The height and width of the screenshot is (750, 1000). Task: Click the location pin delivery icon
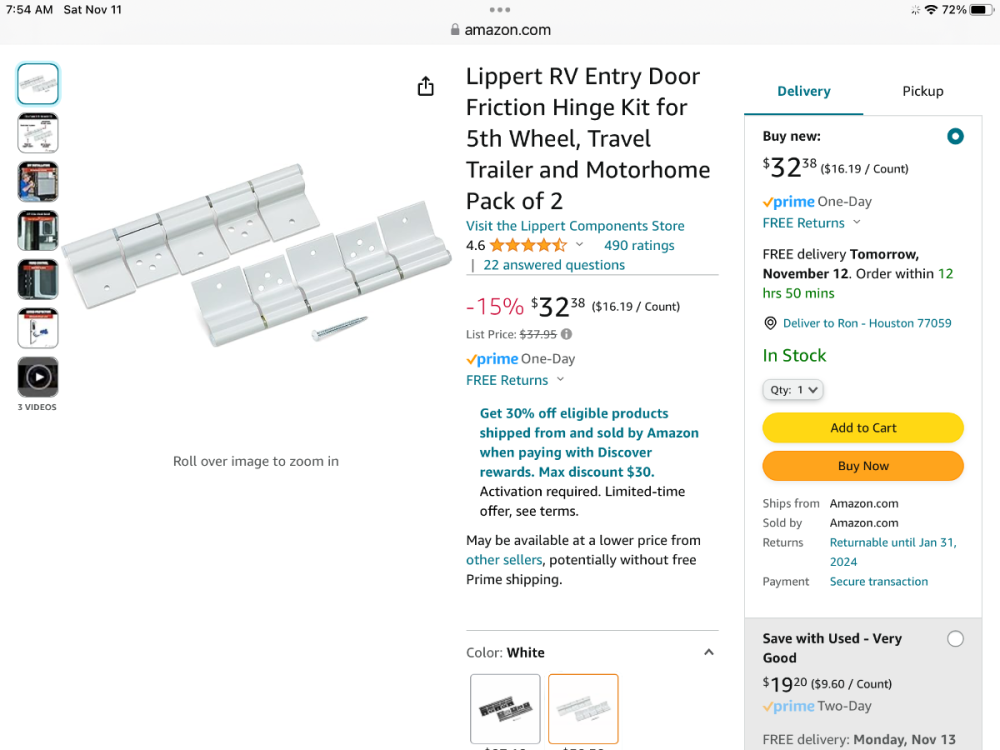click(x=770, y=323)
